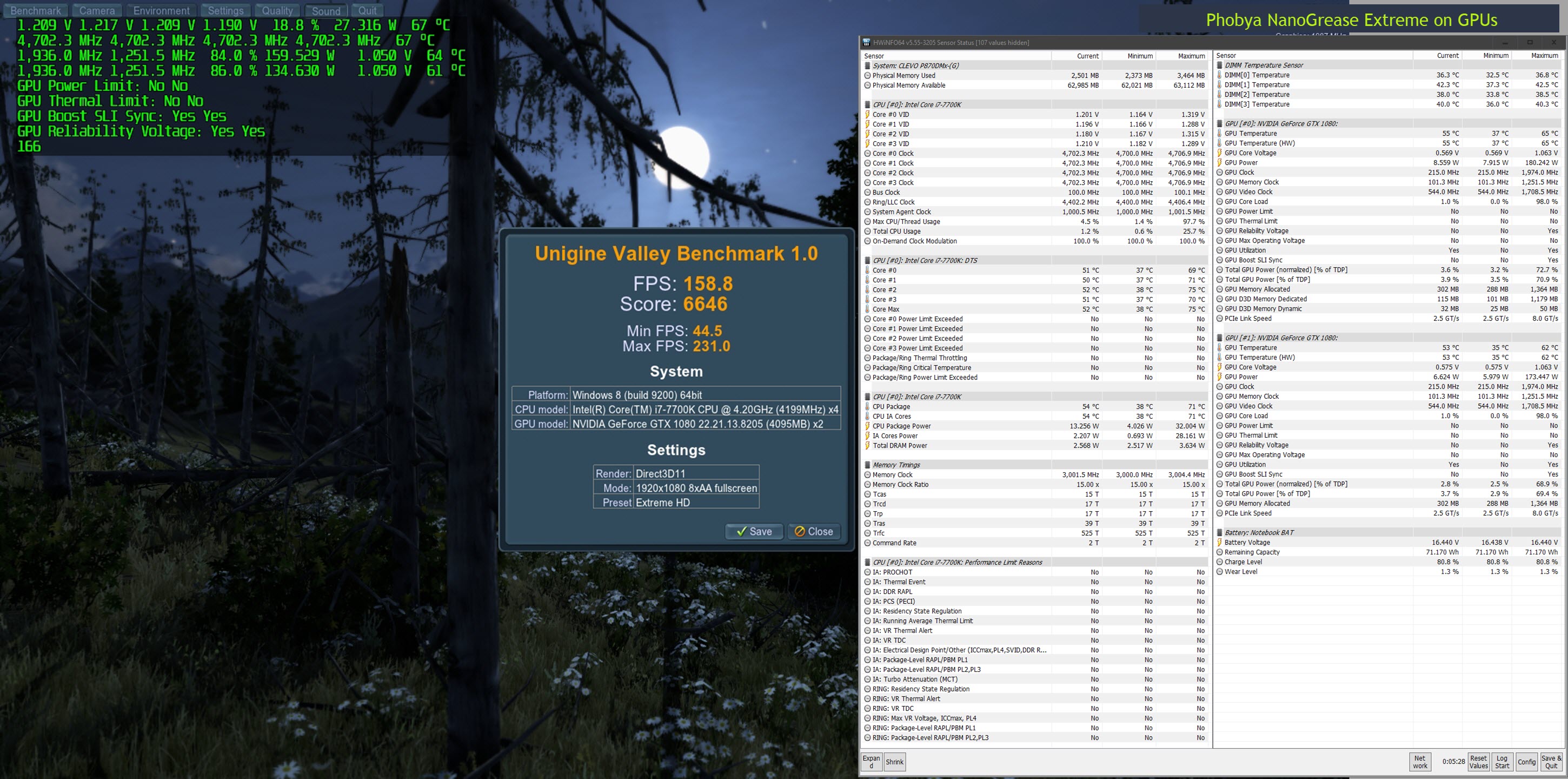The height and width of the screenshot is (779, 1568).
Task: Select the Memory Timings sensor group header
Action: (896, 465)
